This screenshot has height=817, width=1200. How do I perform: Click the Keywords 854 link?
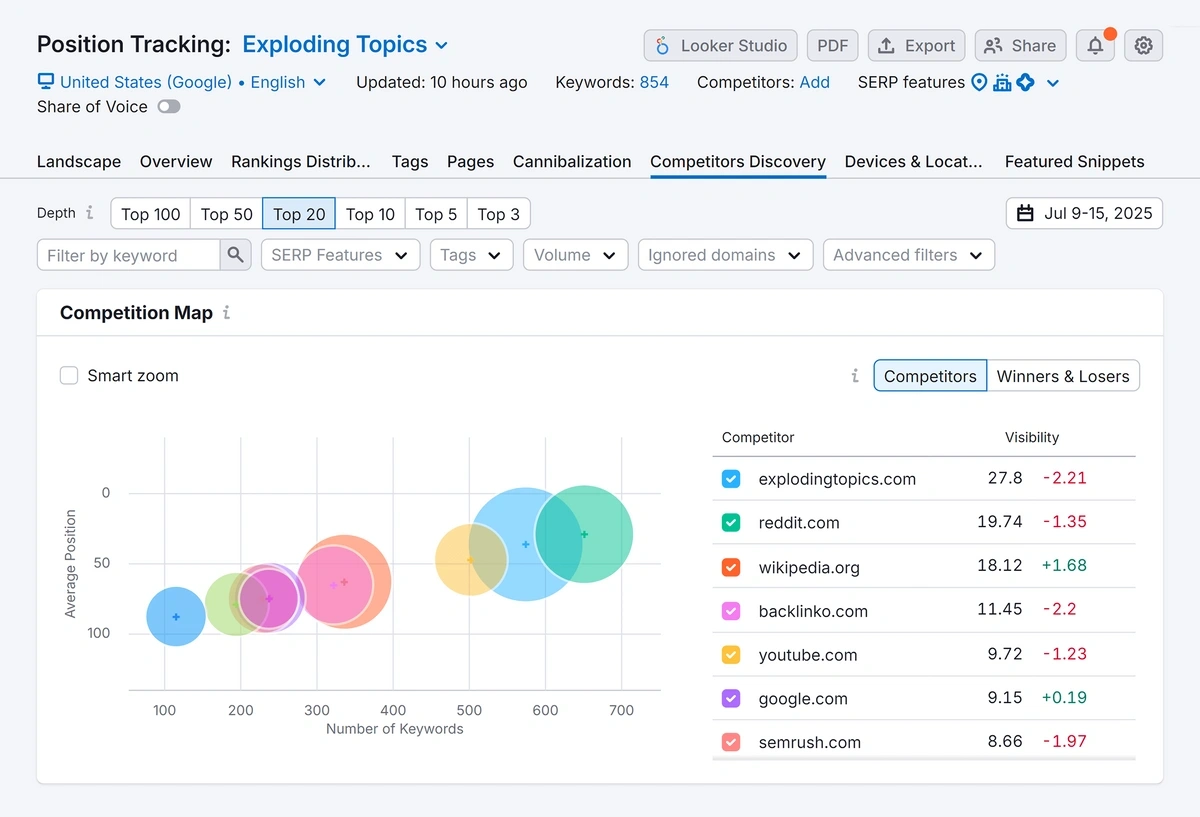click(654, 82)
